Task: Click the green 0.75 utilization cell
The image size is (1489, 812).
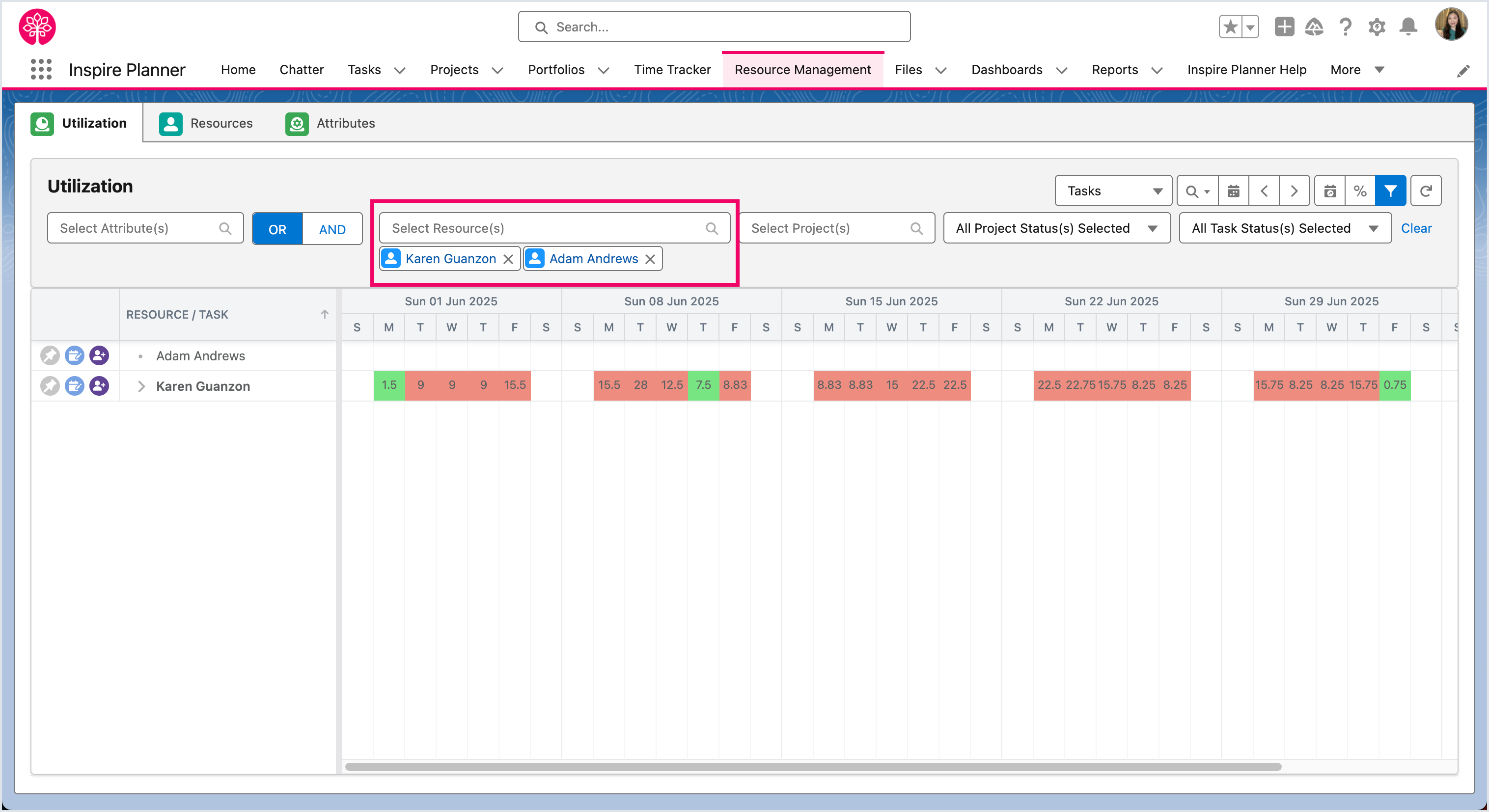Action: [x=1395, y=385]
